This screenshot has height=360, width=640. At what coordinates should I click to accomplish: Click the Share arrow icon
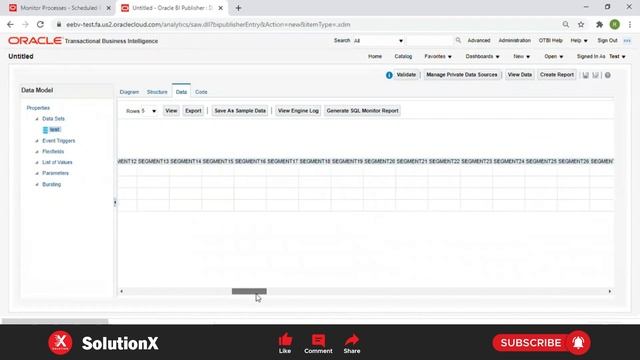click(351, 340)
